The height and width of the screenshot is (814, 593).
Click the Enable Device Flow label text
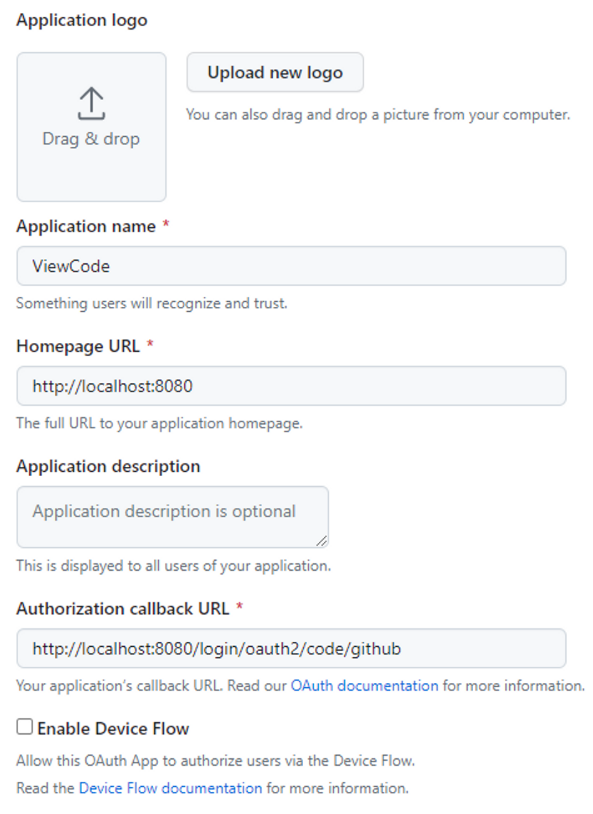[113, 729]
